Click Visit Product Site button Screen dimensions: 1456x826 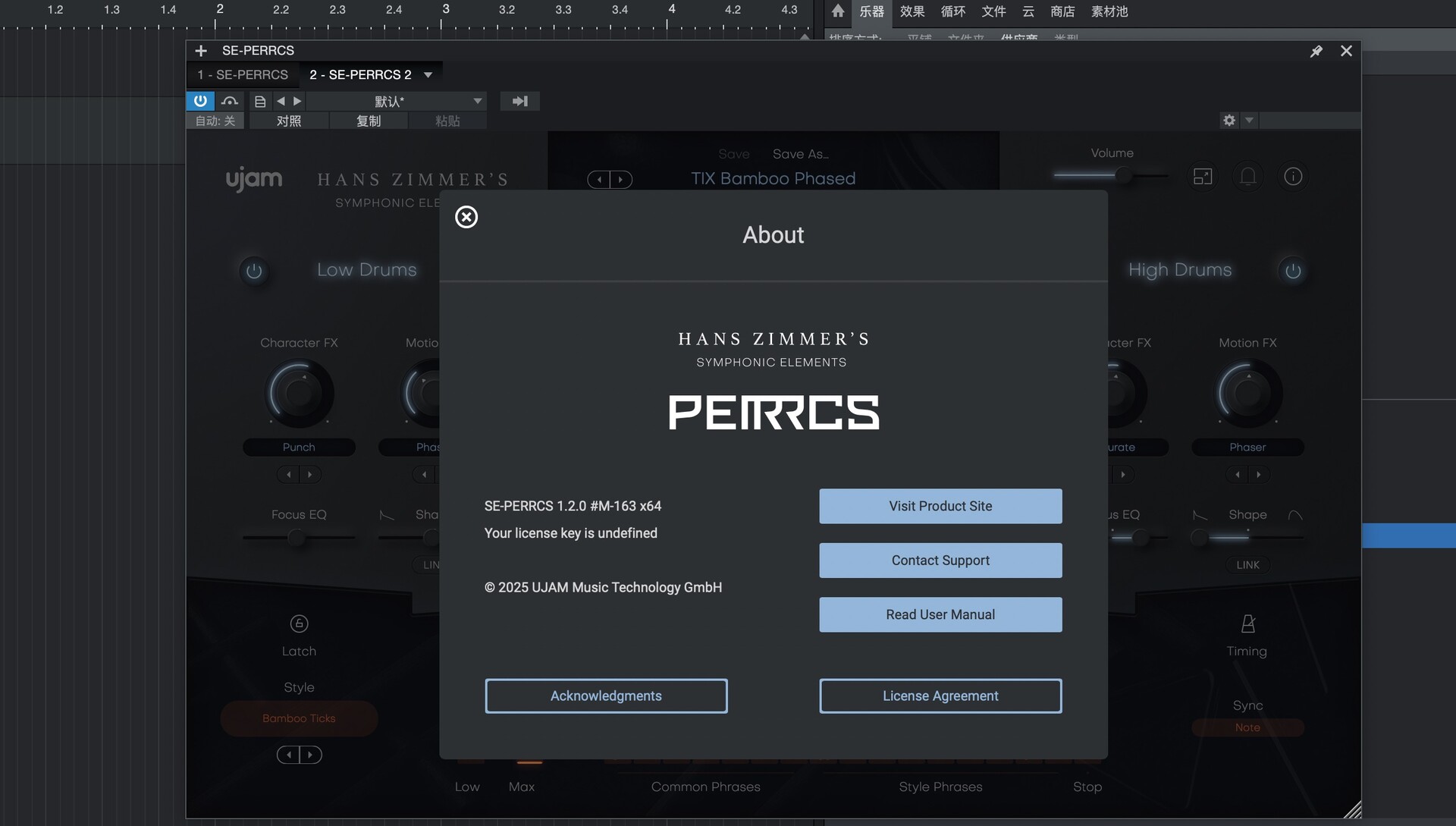pos(940,506)
